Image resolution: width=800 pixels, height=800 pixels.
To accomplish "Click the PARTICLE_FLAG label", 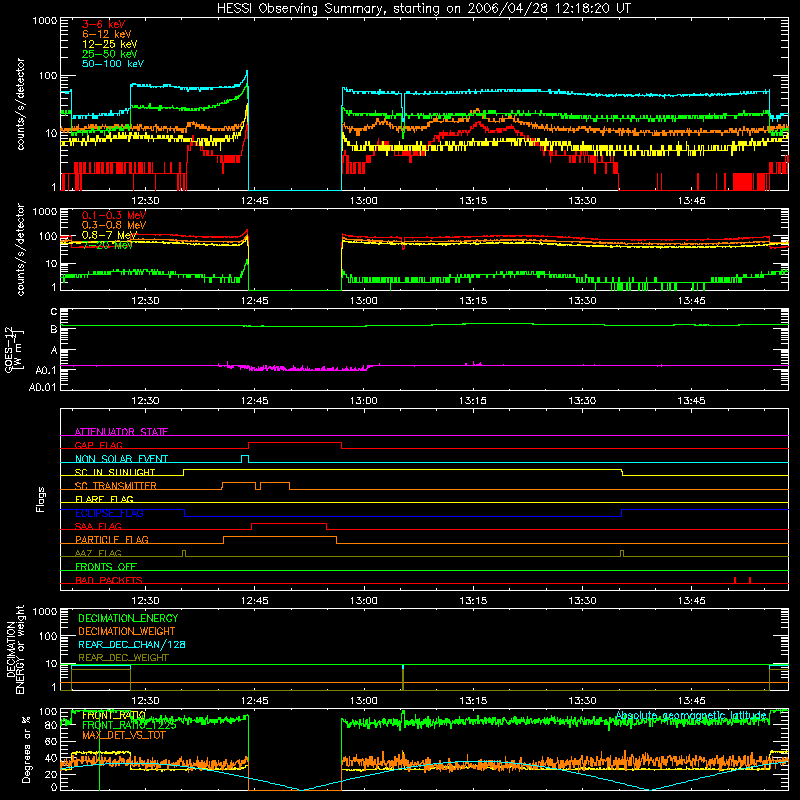I will (x=112, y=539).
